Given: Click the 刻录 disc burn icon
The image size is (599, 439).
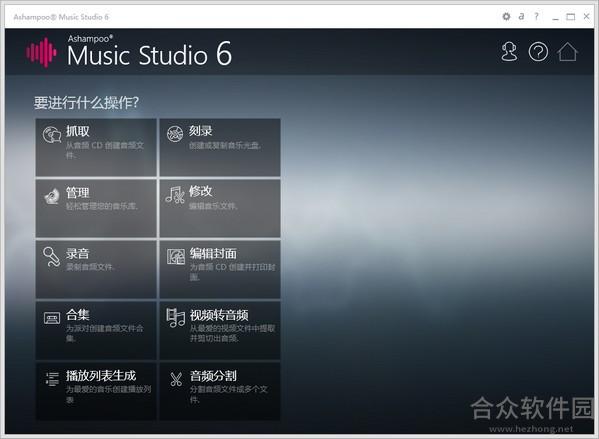Looking at the screenshot, I should point(175,134).
